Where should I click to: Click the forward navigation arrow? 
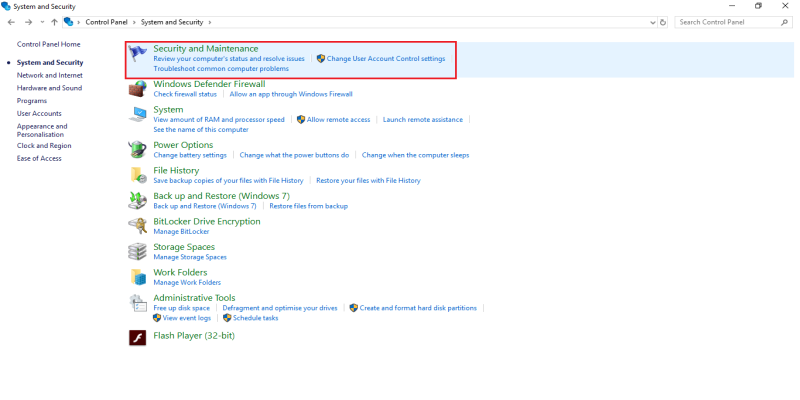(x=29, y=22)
